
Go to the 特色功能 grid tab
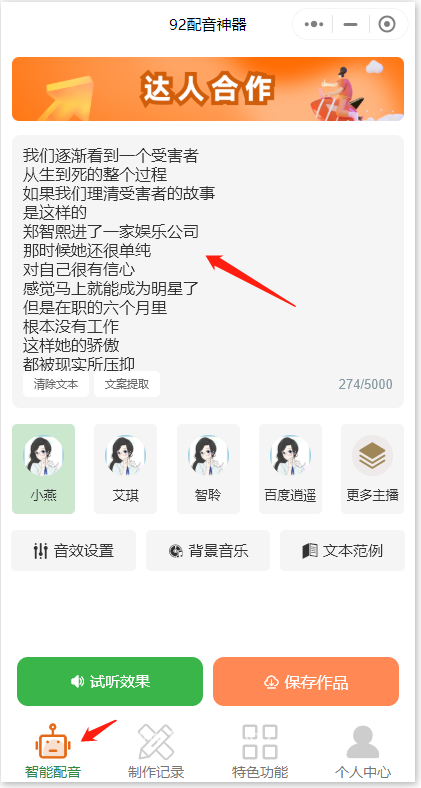[x=260, y=751]
